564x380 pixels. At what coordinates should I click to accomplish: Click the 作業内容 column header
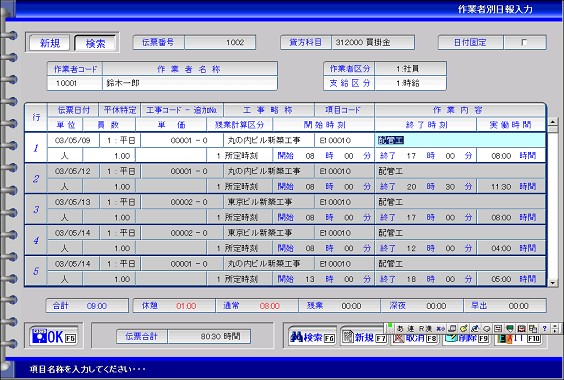coord(460,110)
